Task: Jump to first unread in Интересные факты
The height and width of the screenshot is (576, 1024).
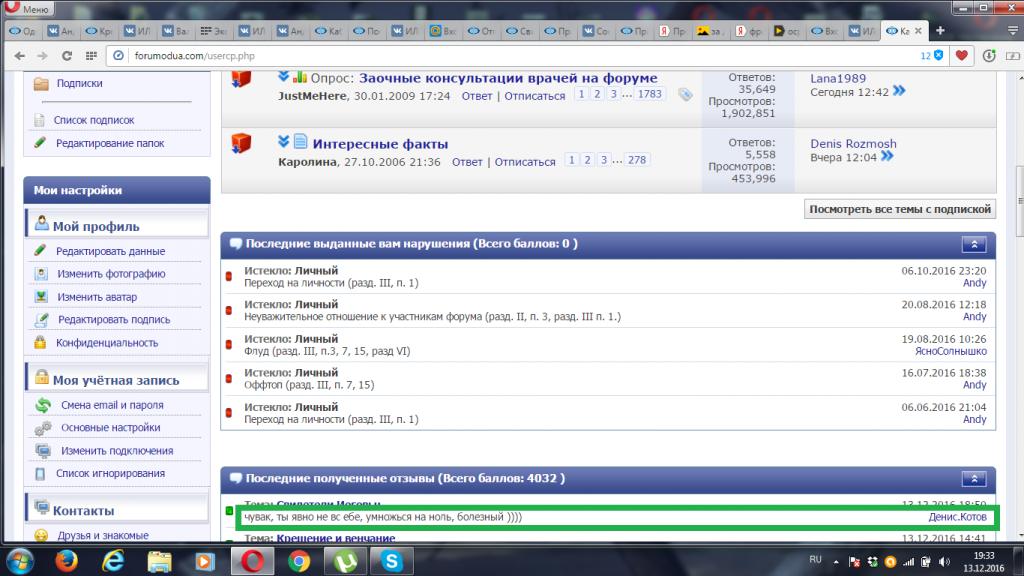Action: pyautogui.click(x=283, y=142)
